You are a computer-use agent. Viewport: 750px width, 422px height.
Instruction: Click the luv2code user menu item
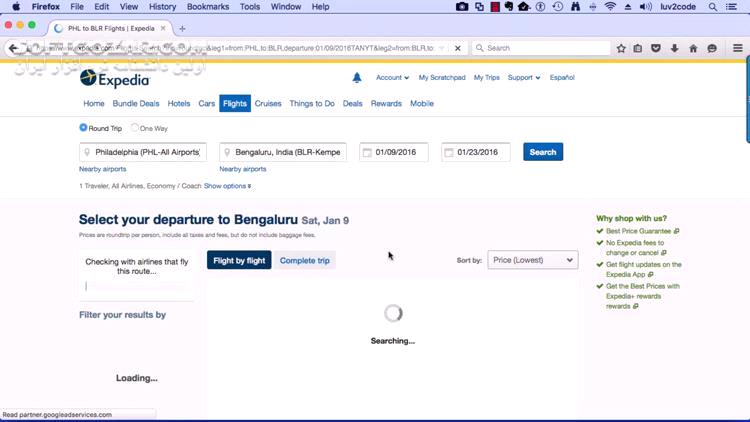point(678,7)
